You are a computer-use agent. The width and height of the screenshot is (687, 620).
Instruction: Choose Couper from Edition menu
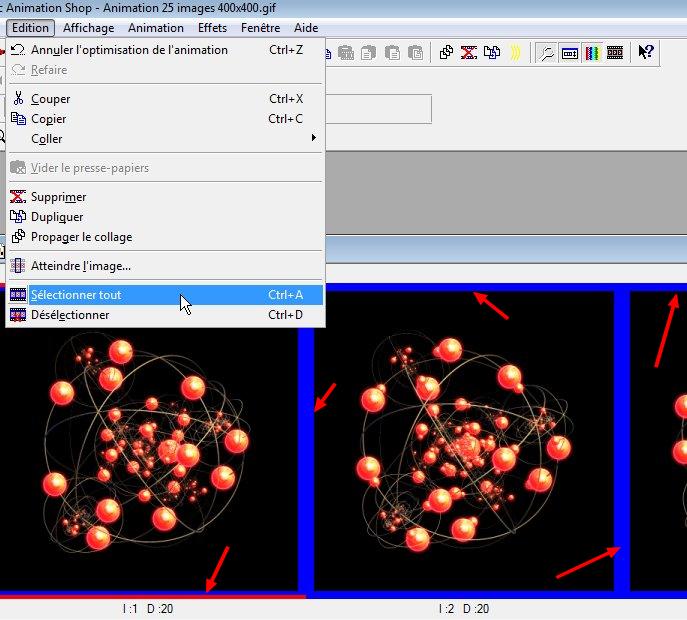point(50,99)
